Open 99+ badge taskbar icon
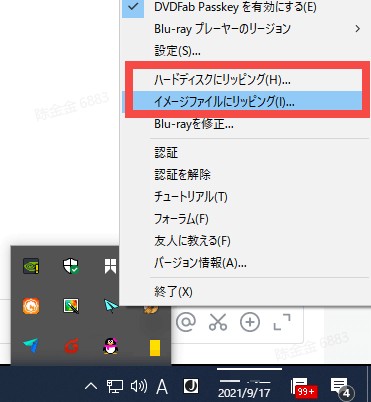Image resolution: width=371 pixels, height=402 pixels. (x=304, y=388)
